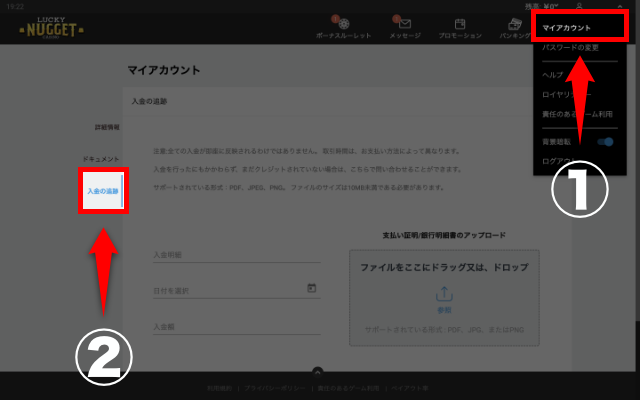Switch to the 入金の追跡 sidebar tab

[x=103, y=190]
